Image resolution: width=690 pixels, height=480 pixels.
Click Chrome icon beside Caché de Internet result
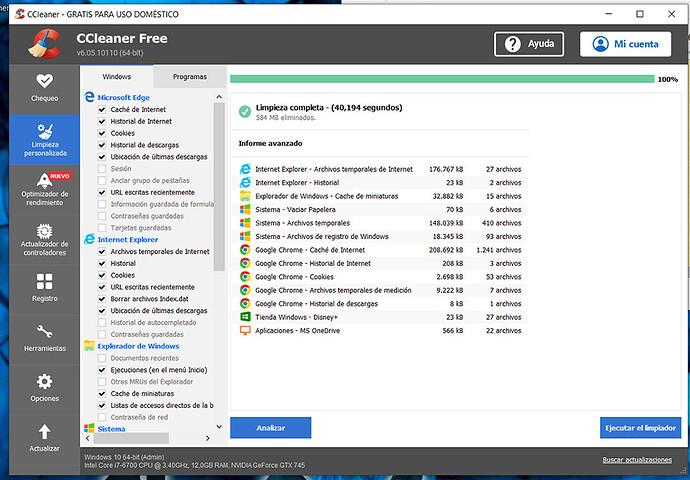coord(245,250)
